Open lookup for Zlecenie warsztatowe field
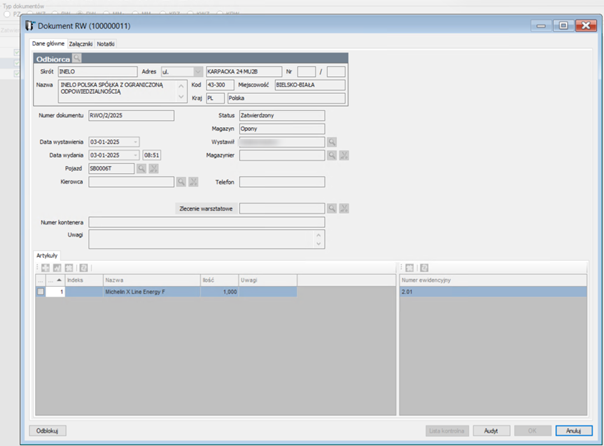 point(331,208)
